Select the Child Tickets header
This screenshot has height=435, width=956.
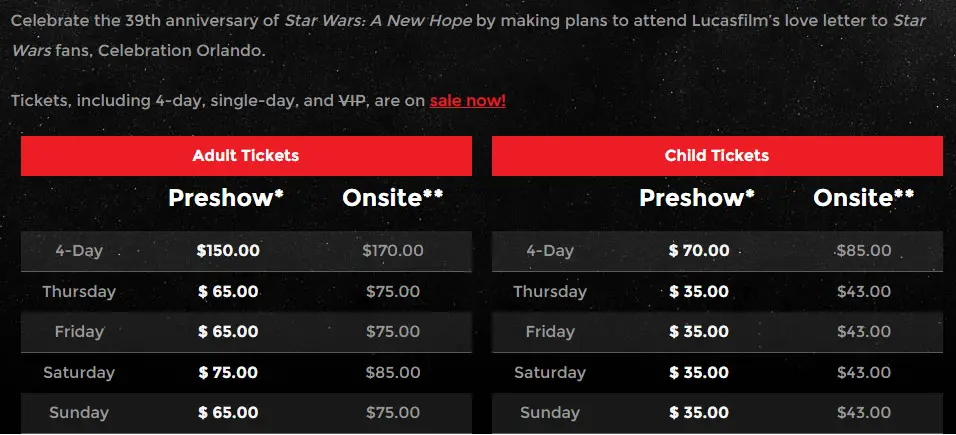tap(717, 156)
